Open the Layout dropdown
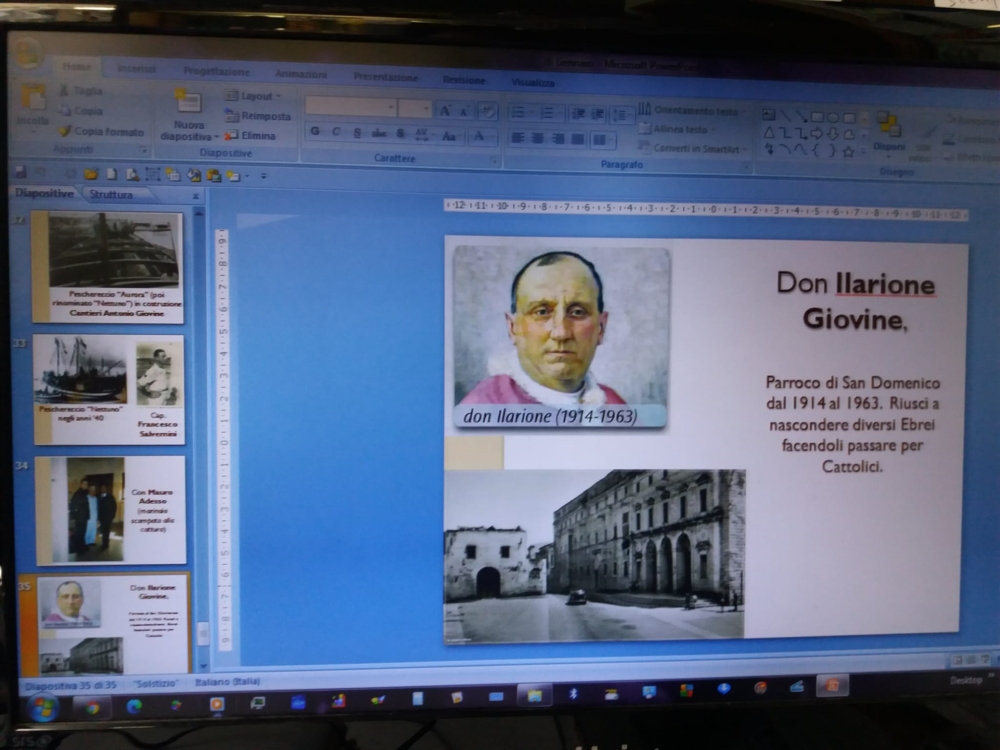This screenshot has height=750, width=1000. [253, 96]
